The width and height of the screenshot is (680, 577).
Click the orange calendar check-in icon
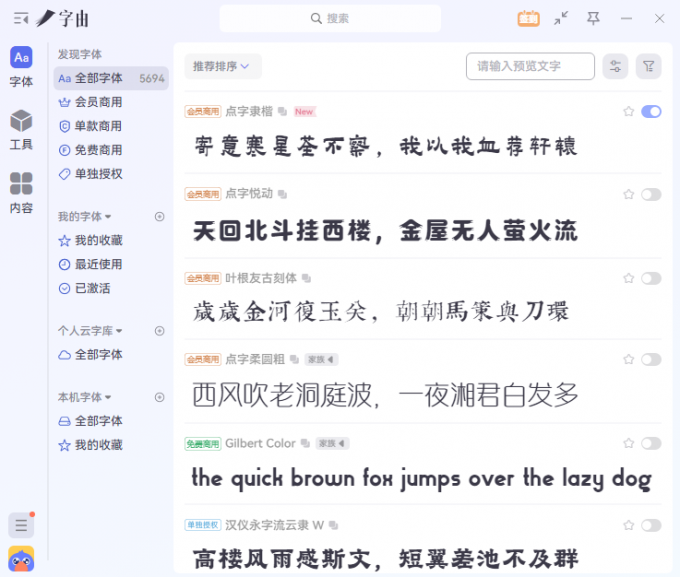[528, 19]
